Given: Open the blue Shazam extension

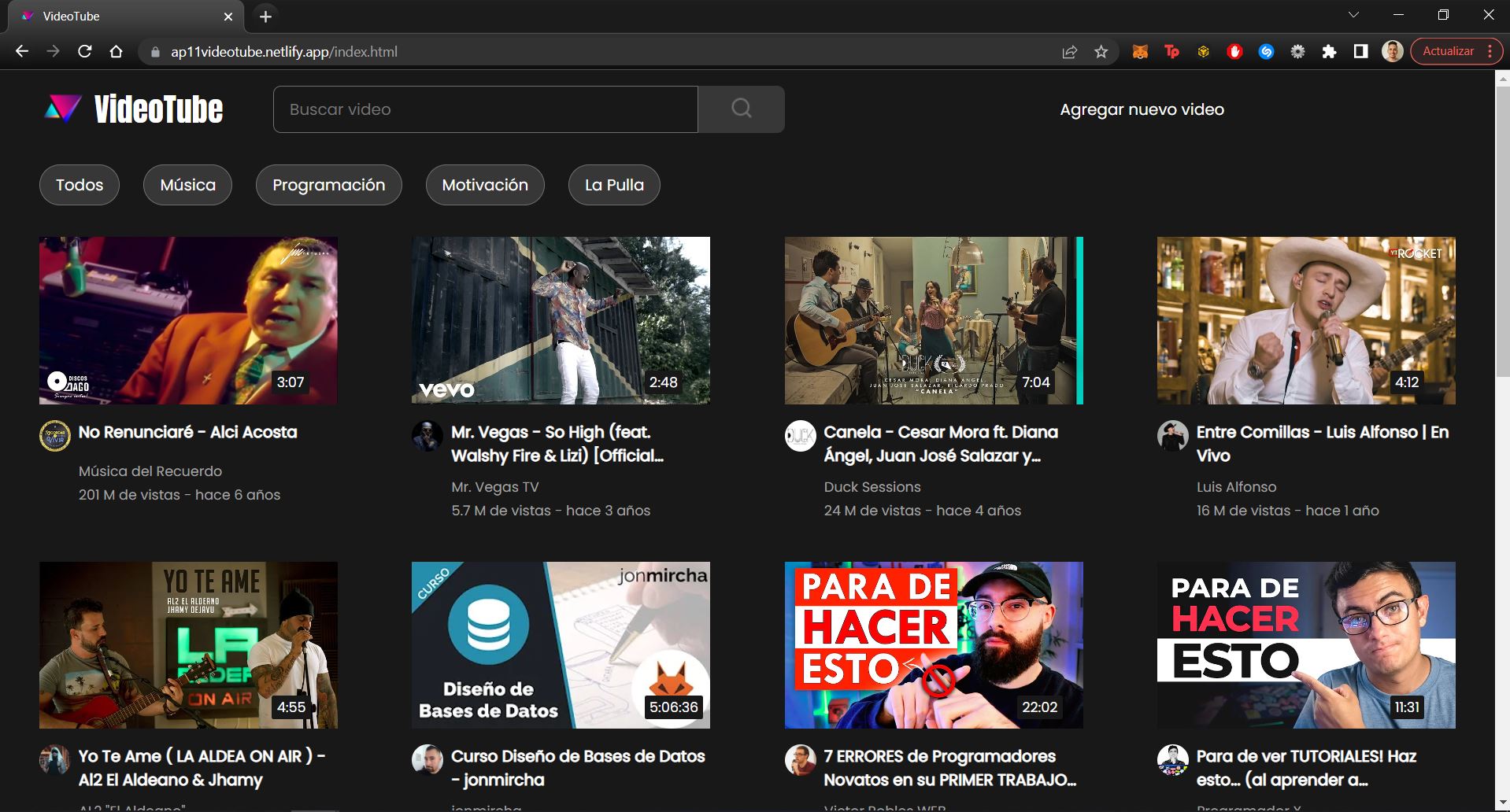Looking at the screenshot, I should pyautogui.click(x=1266, y=52).
